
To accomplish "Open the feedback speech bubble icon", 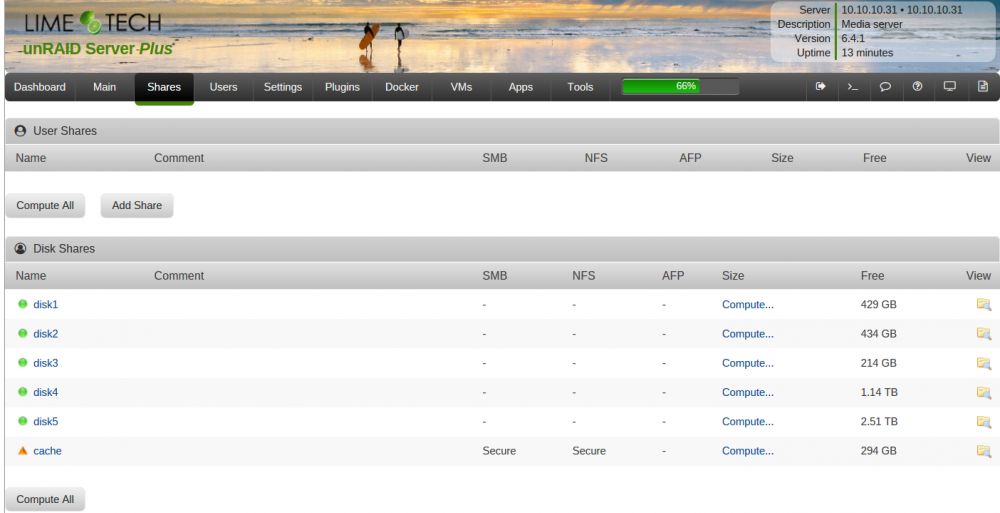I will point(885,86).
